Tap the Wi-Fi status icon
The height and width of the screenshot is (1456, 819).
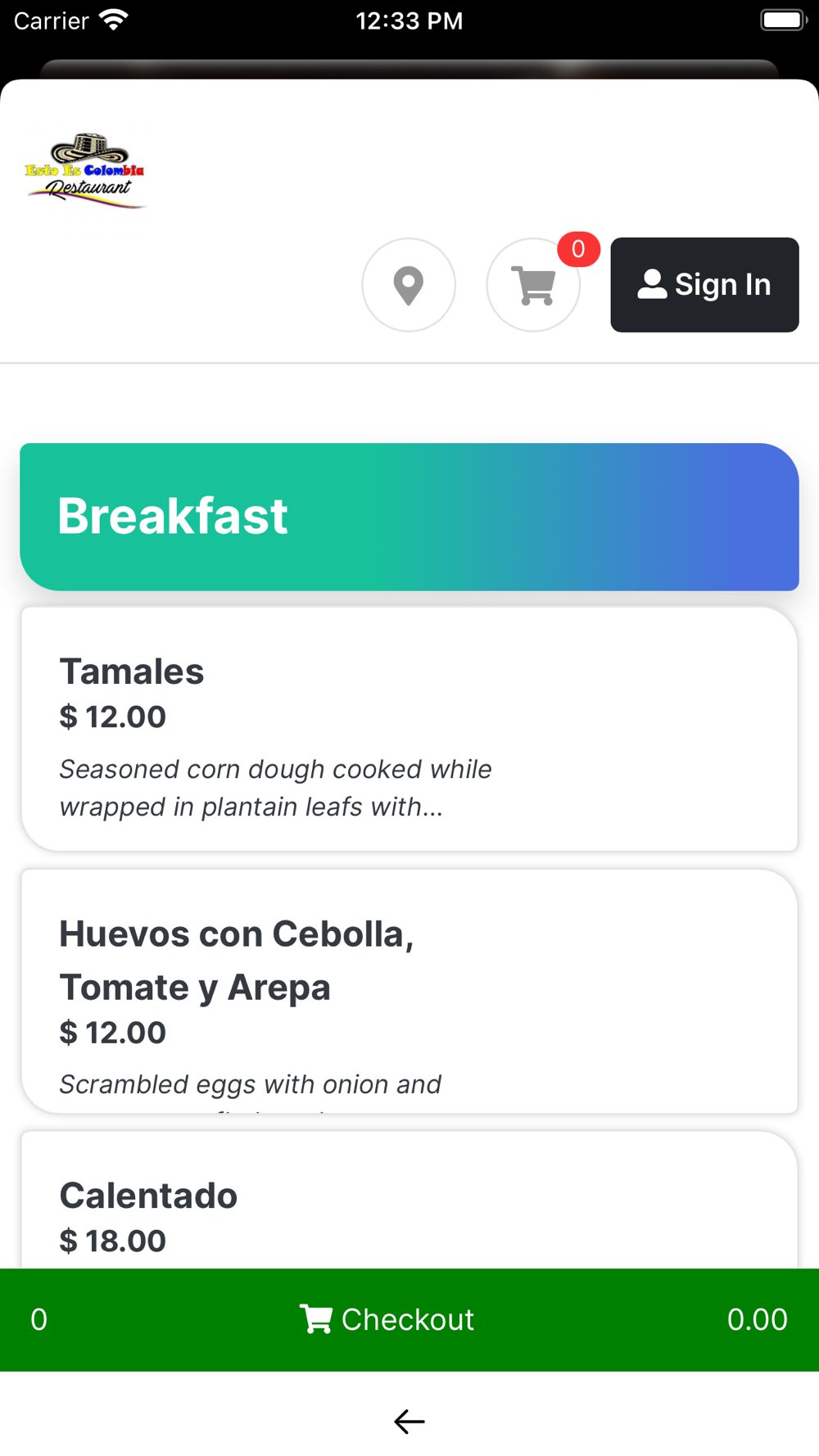pos(114,20)
